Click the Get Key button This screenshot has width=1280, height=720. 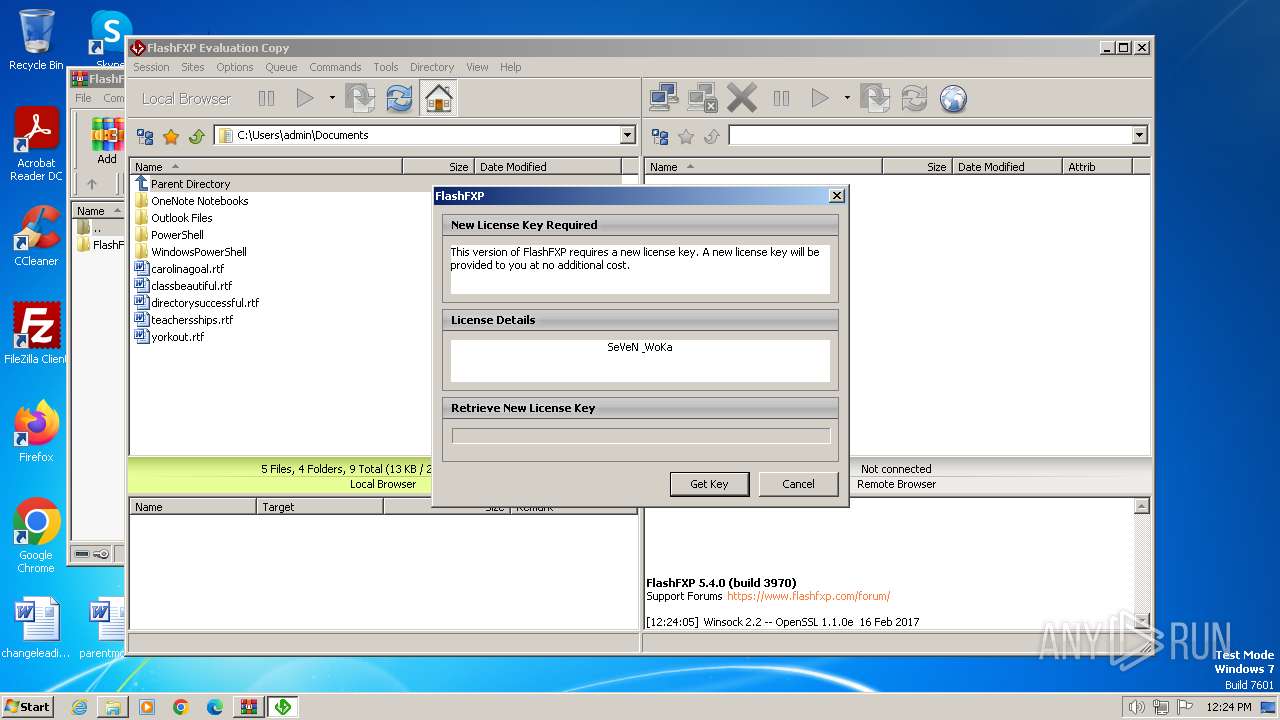(x=709, y=484)
